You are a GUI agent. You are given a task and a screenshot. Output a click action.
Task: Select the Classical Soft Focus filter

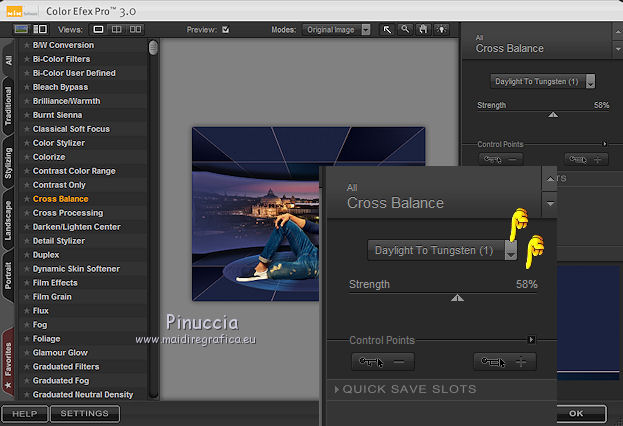(71, 129)
